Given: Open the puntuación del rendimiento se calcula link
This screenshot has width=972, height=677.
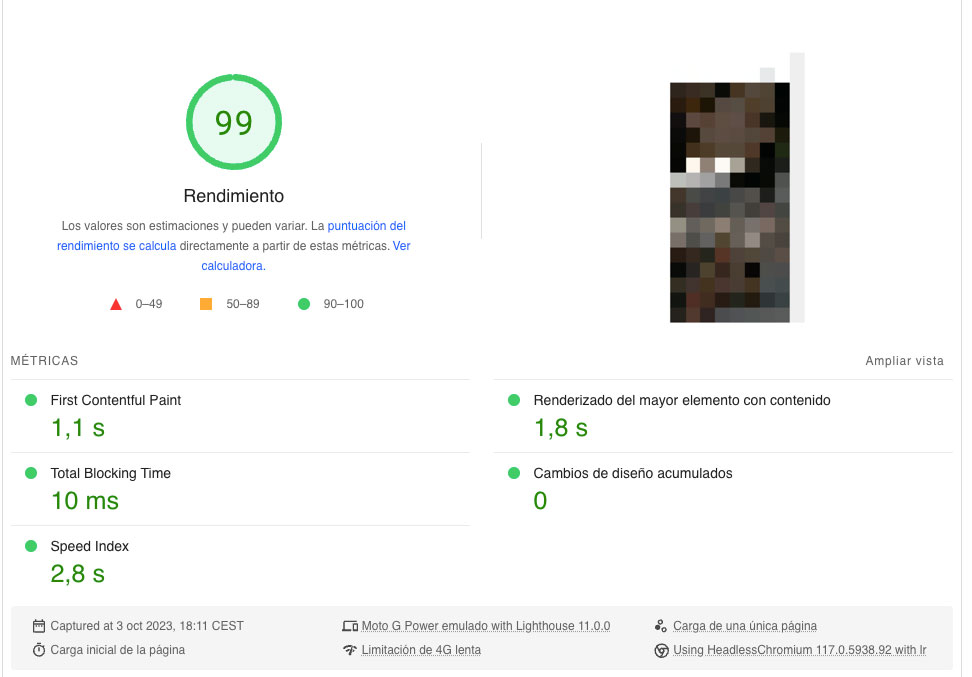Looking at the screenshot, I should 366,226.
